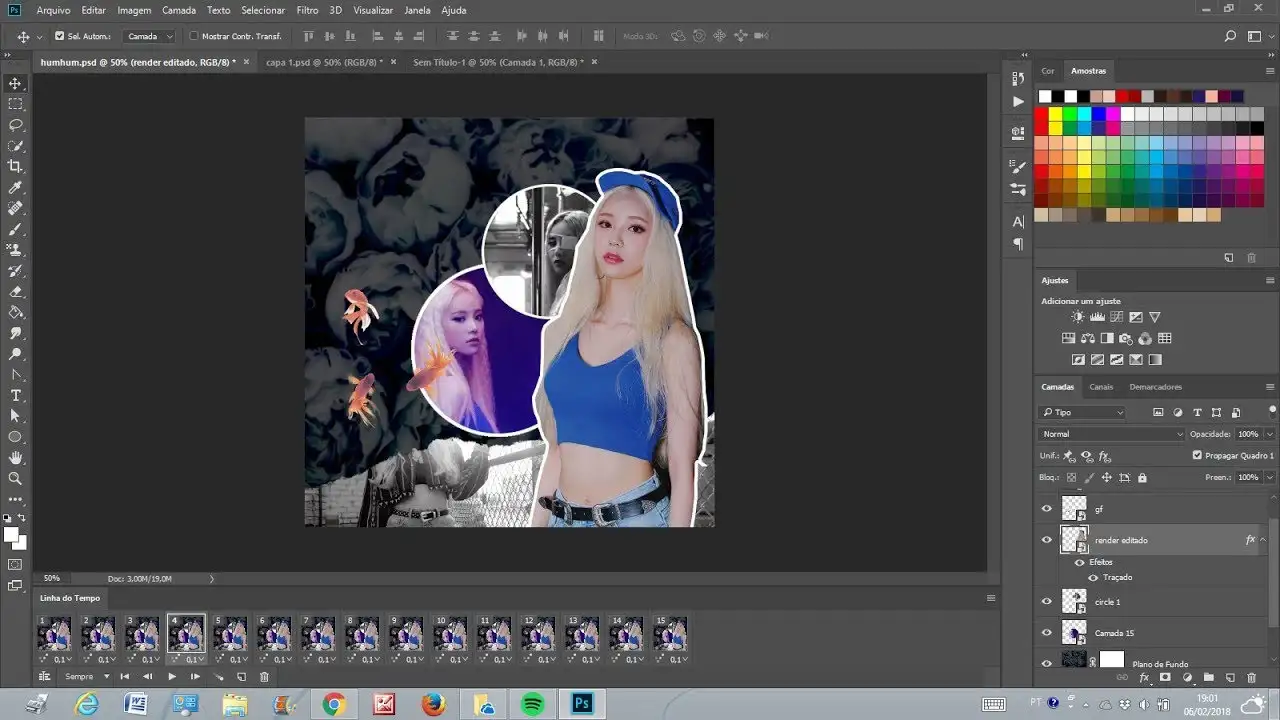Duplicate the selected frame in the timeline
This screenshot has width=1280, height=720.
pos(242,677)
